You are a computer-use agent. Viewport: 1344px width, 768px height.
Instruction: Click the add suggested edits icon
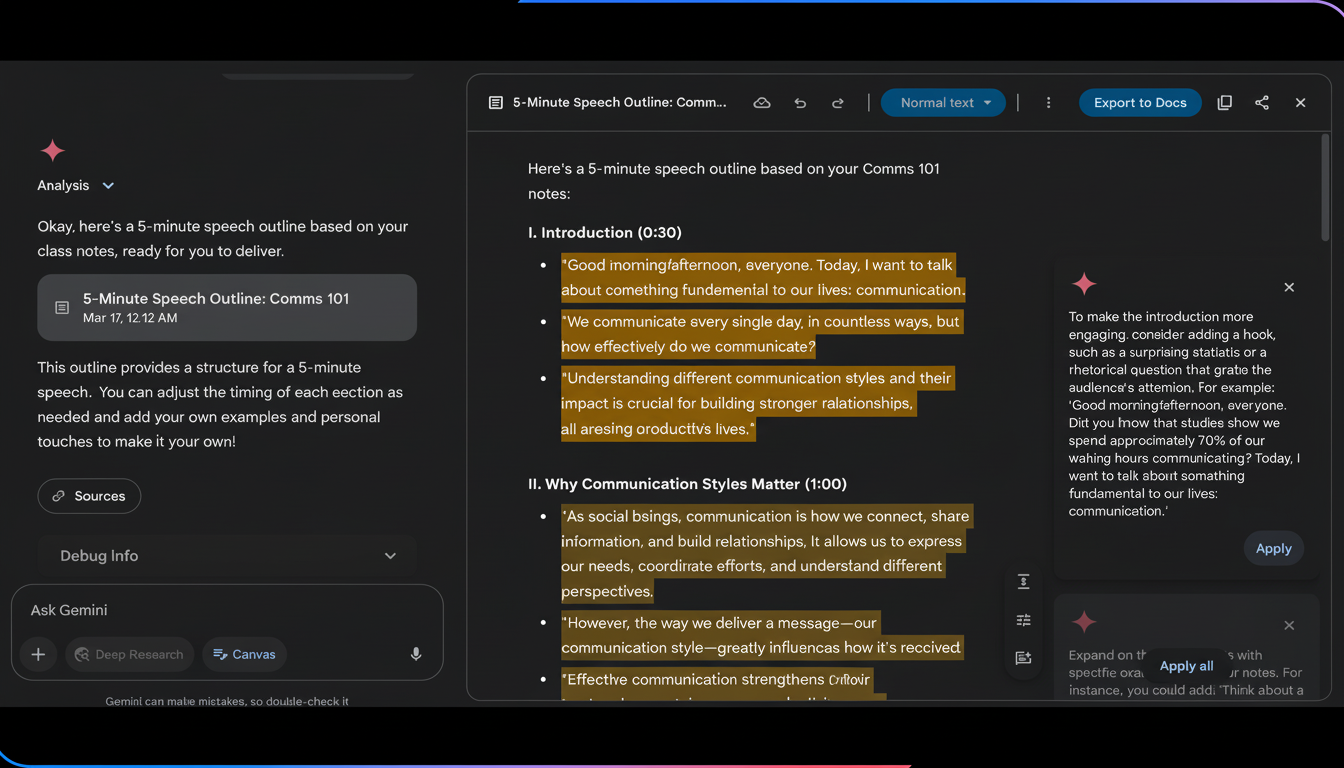tap(1023, 657)
